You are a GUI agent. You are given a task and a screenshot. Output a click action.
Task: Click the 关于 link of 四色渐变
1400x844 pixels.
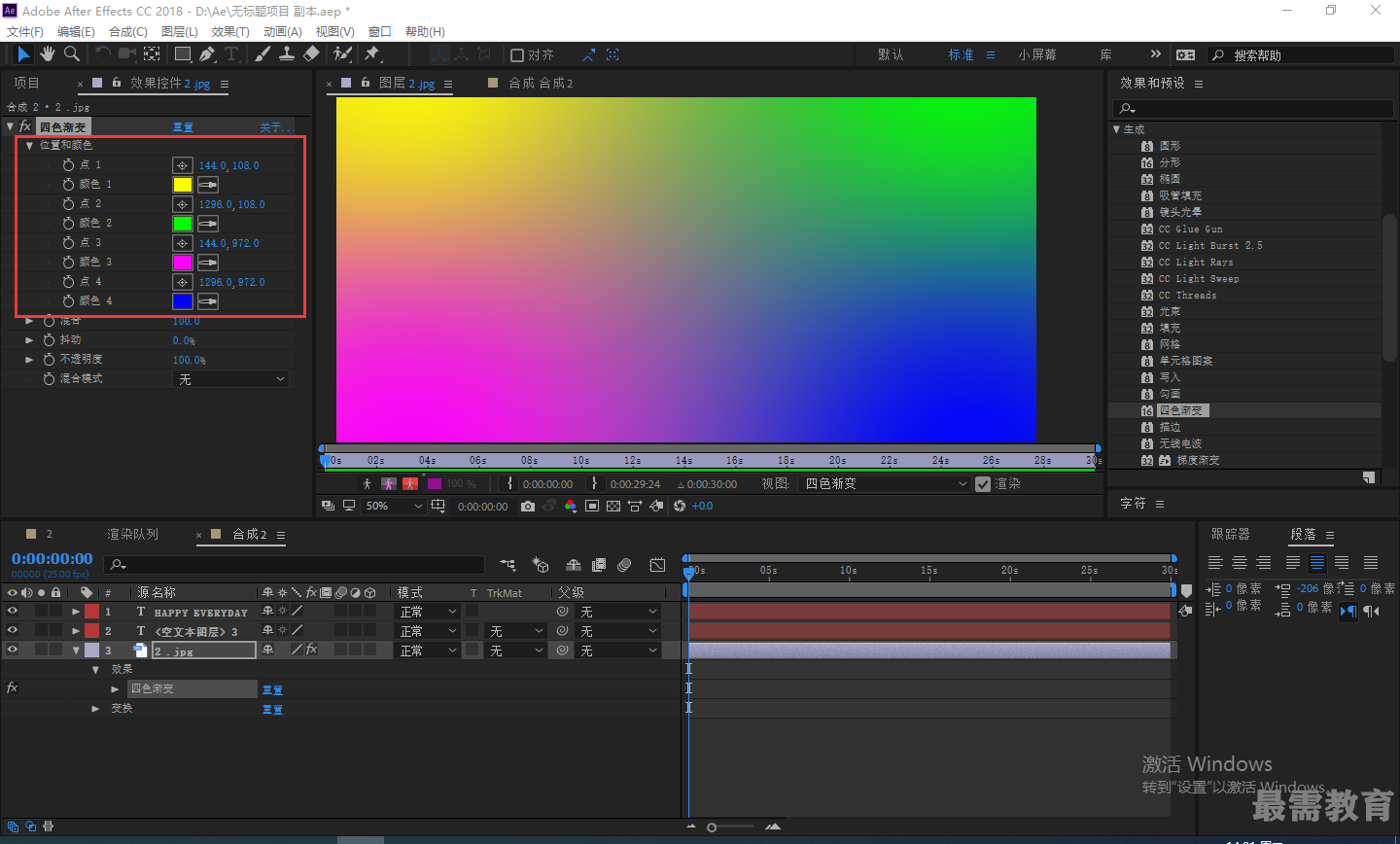click(x=276, y=127)
